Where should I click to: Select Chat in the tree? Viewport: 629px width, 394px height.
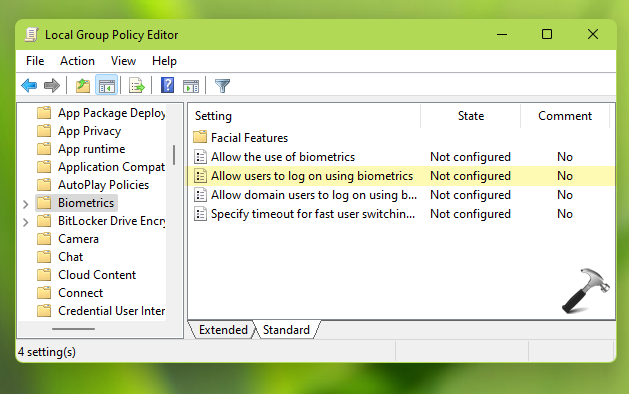pyautogui.click(x=71, y=257)
